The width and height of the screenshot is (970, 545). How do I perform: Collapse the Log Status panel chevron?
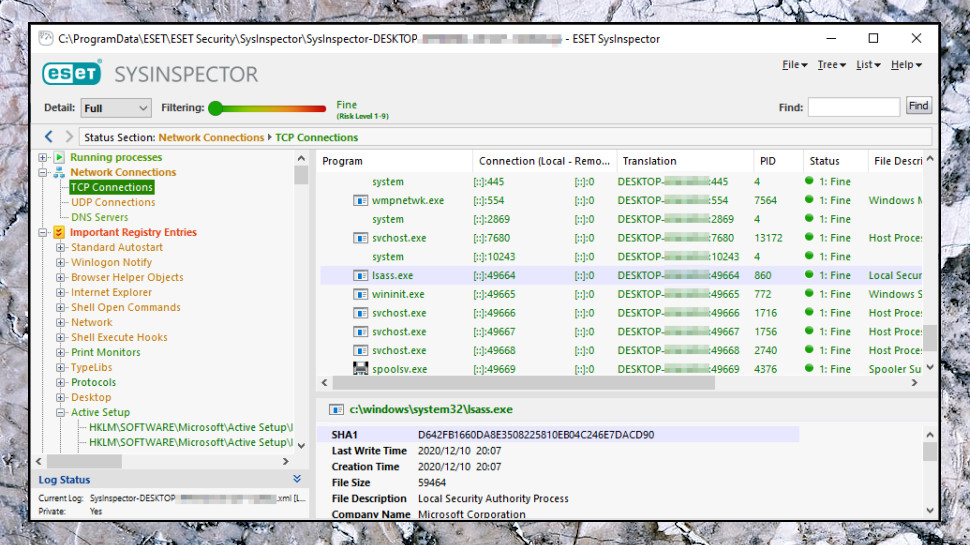tap(297, 479)
